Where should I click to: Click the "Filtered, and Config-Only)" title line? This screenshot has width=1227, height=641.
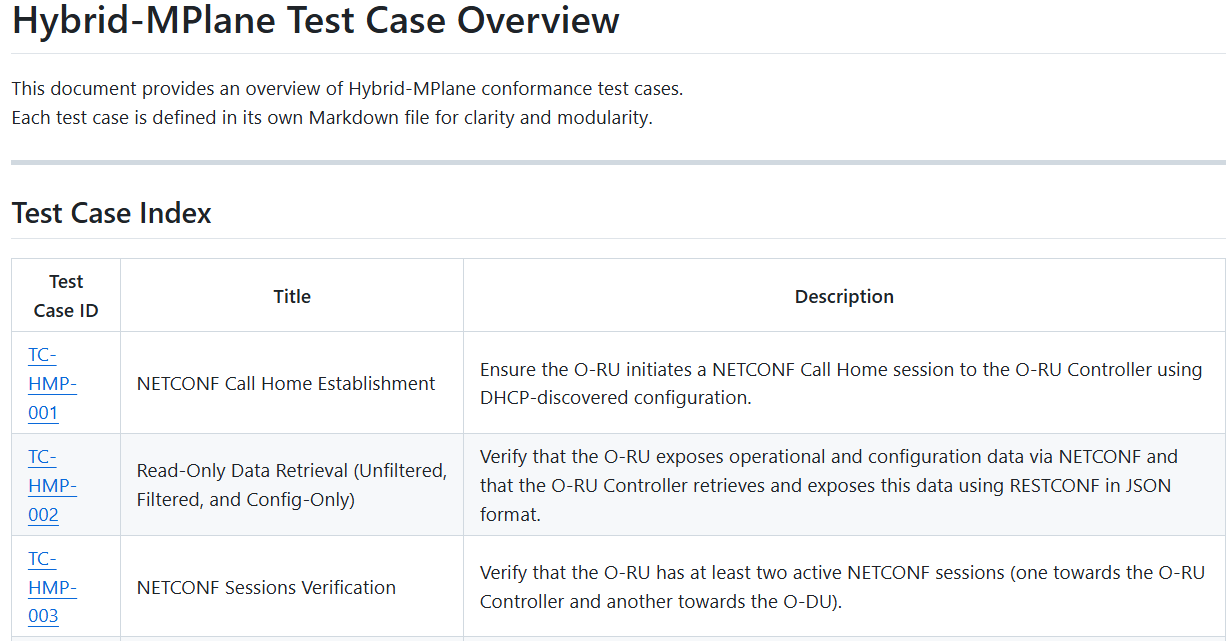point(246,499)
